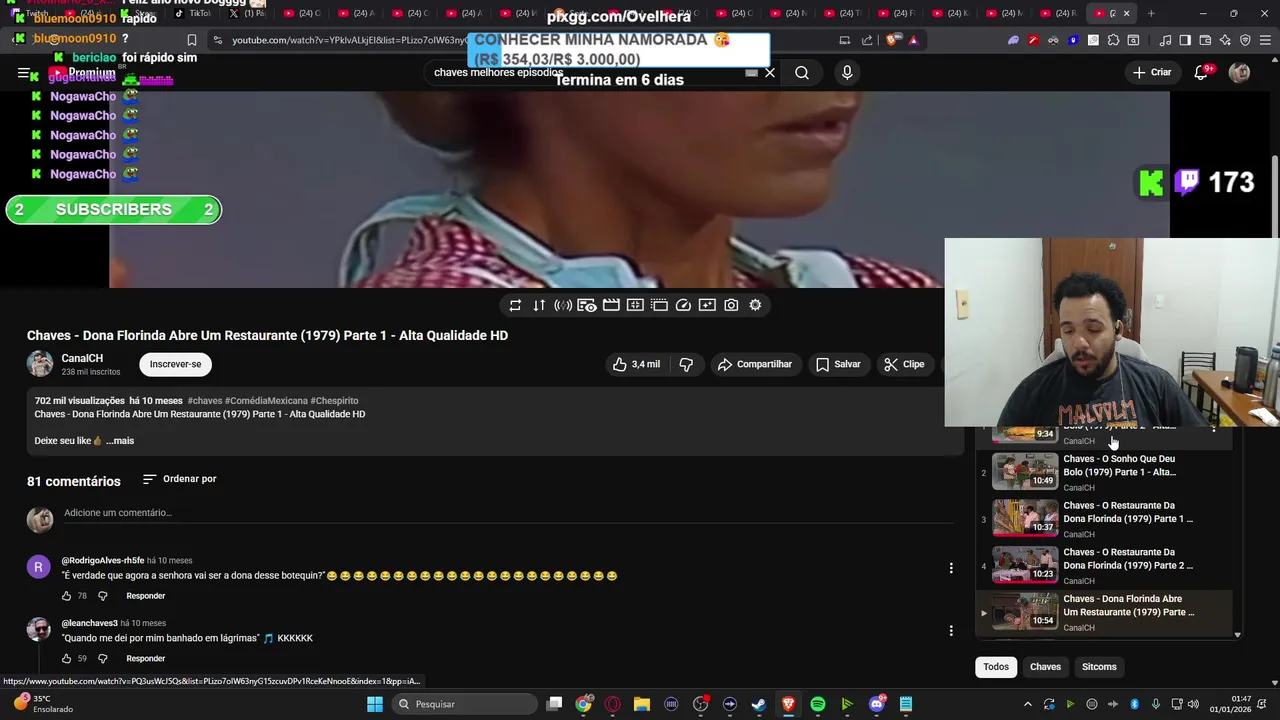Open the CanalCH channel name link
This screenshot has width=1280, height=720.
point(82,358)
